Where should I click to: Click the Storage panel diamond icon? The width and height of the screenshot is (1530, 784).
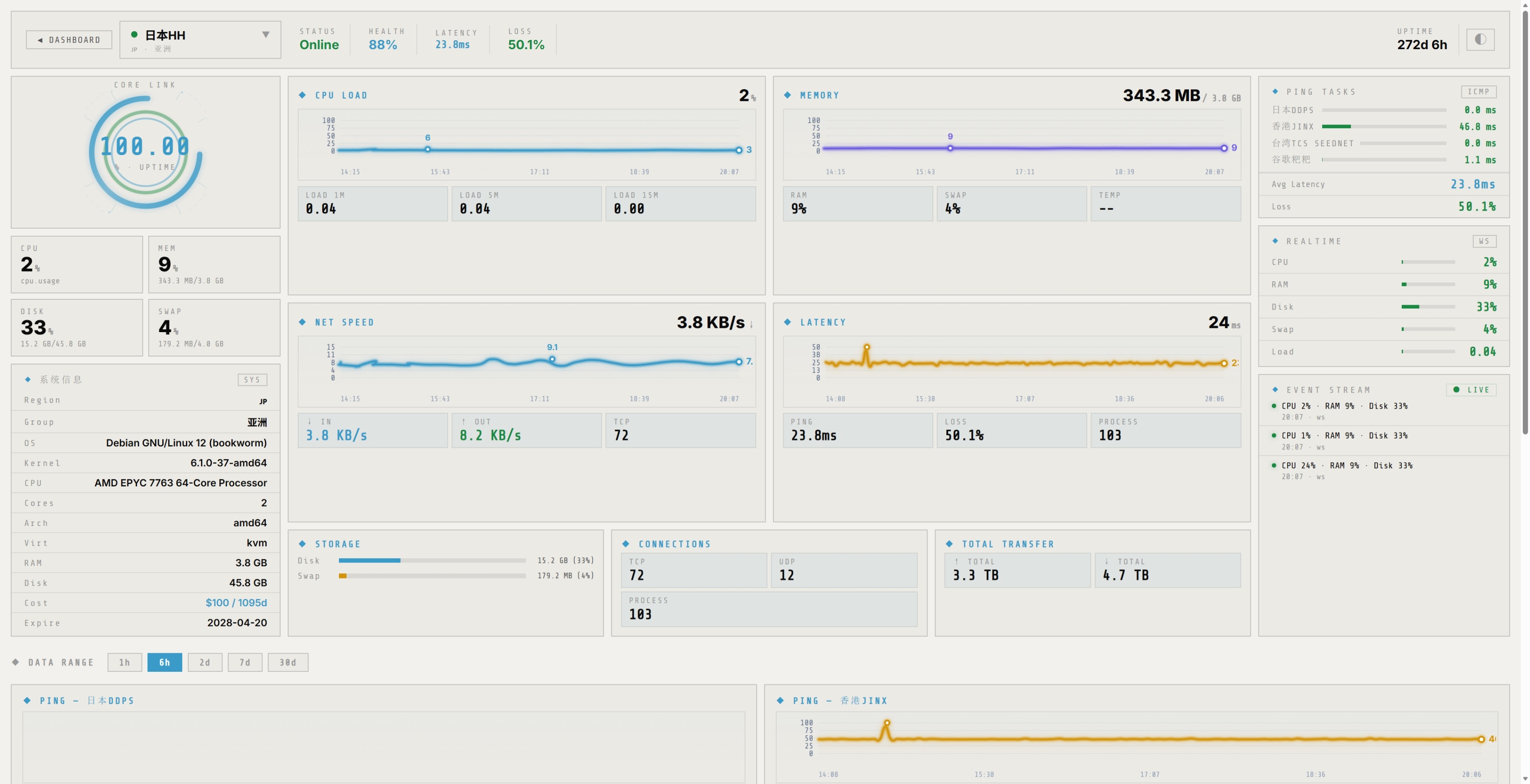(302, 544)
